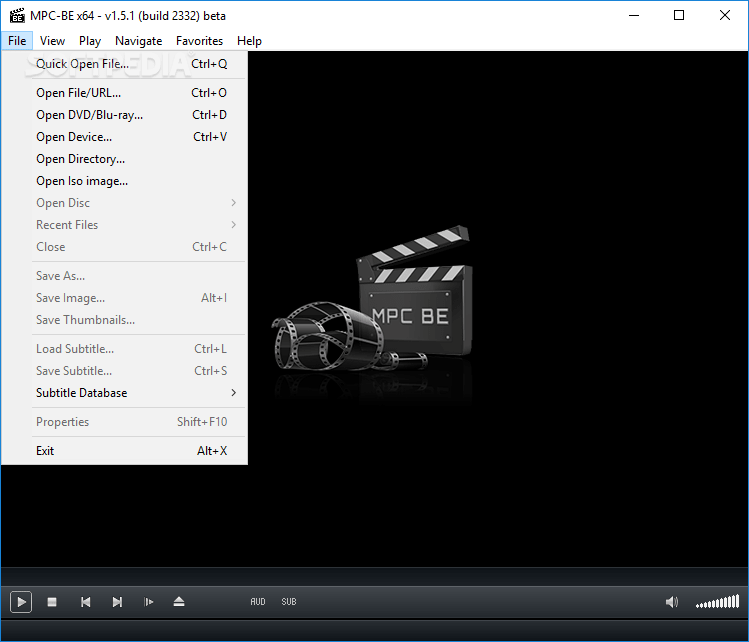Open the View menu
This screenshot has height=642, width=749.
[52, 41]
